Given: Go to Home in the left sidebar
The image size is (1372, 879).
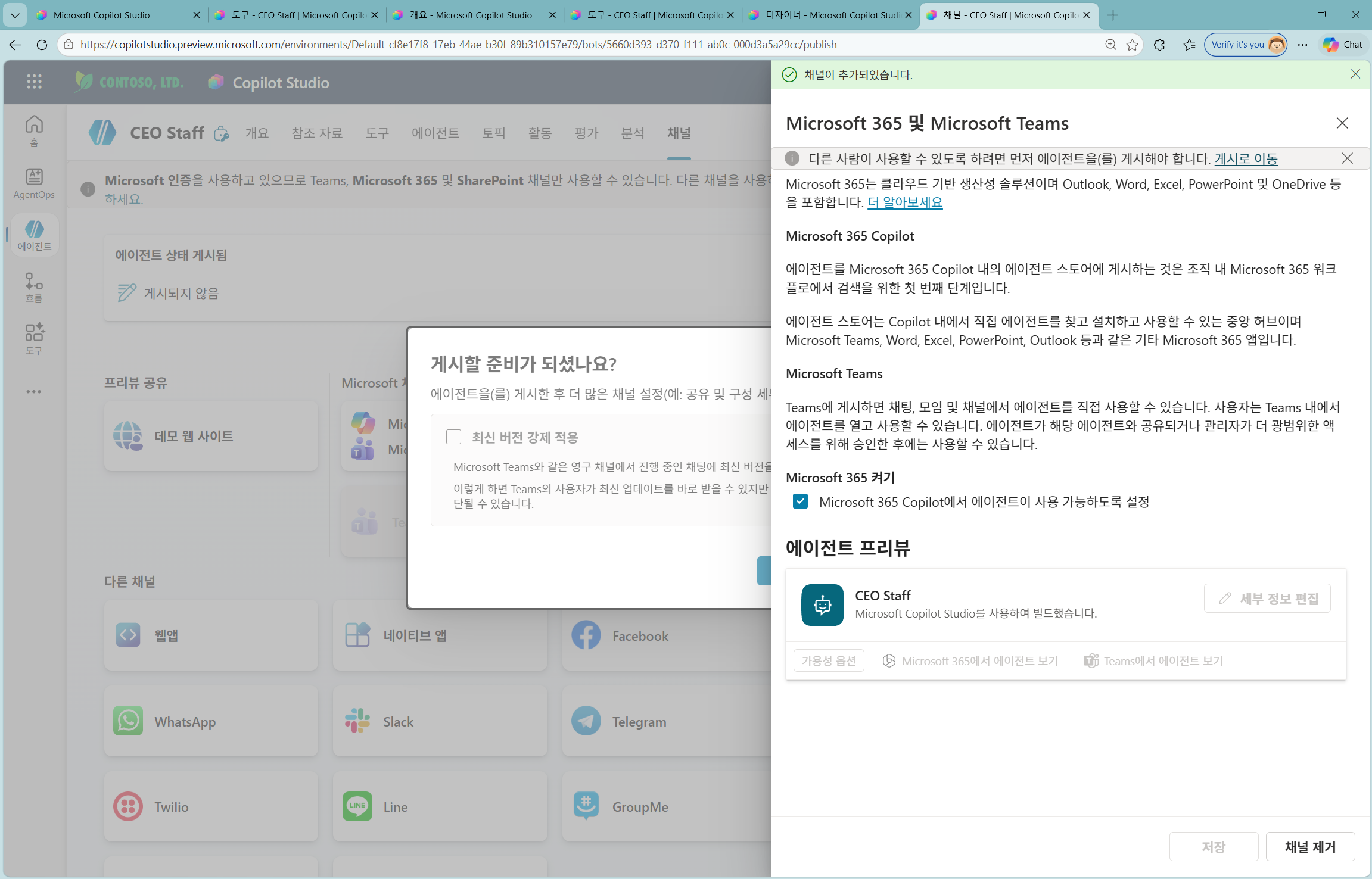Looking at the screenshot, I should point(34,130).
